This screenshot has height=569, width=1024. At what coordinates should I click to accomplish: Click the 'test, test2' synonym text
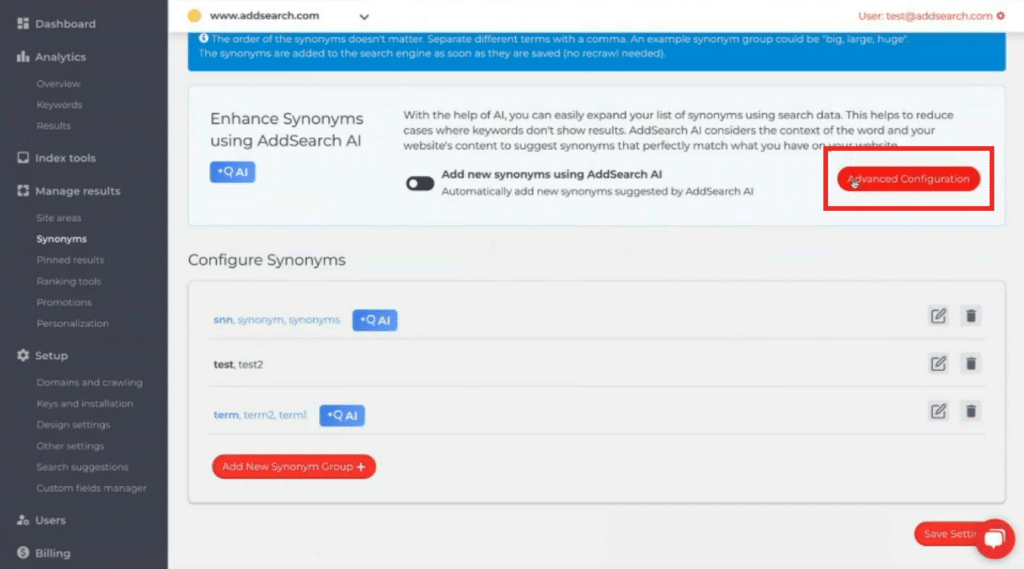[238, 365]
